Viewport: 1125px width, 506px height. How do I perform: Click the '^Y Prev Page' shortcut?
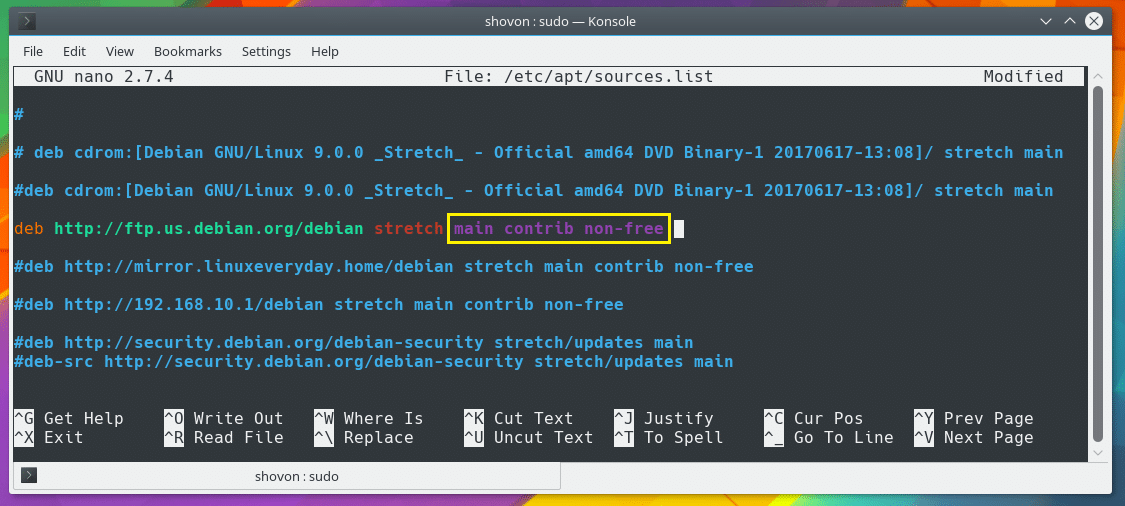tap(974, 418)
